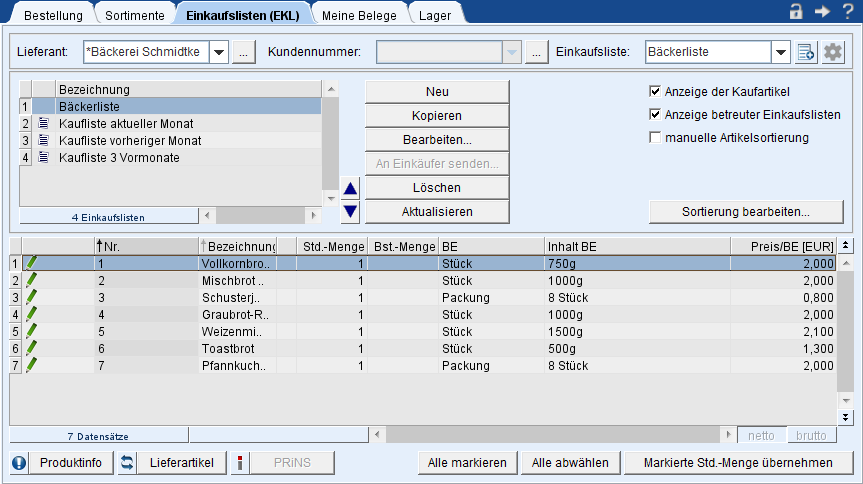Image resolution: width=863 pixels, height=484 pixels.
Task: Open the Kundennummer dropdown arrow
Action: coord(513,52)
